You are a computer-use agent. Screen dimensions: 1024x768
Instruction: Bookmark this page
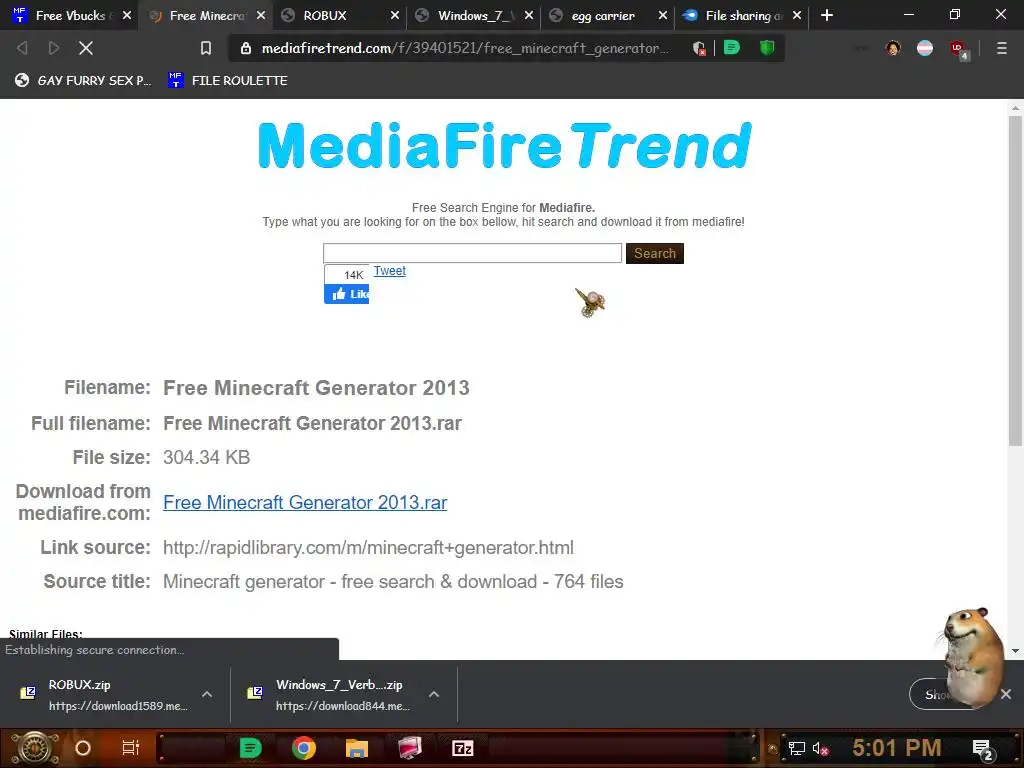coord(206,48)
